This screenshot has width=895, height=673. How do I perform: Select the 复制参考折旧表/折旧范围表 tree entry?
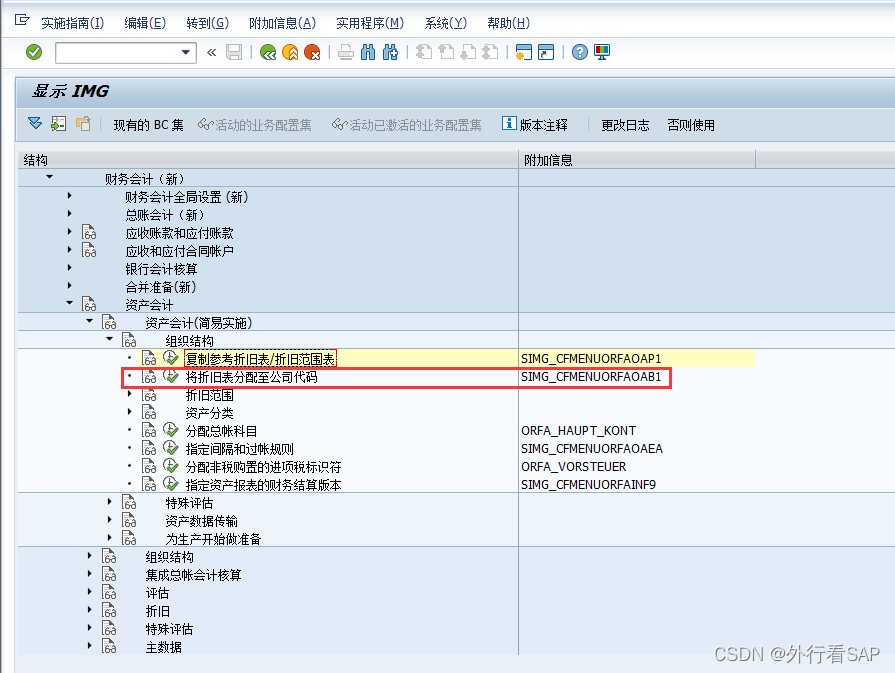click(260, 358)
